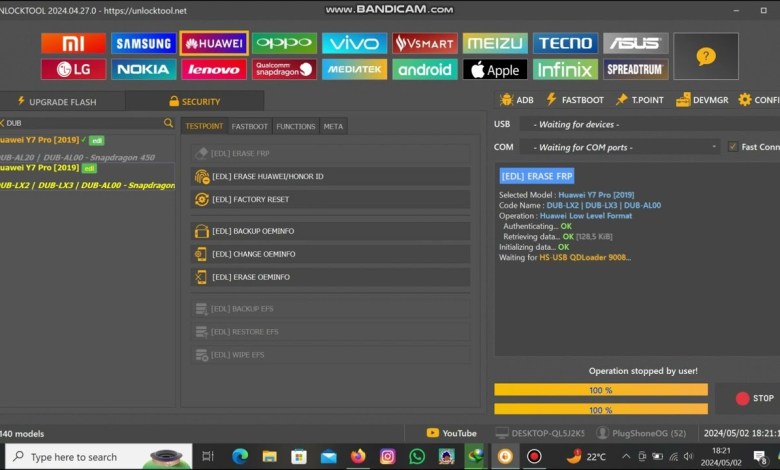Select the Huawei brand logo
This screenshot has height=470, width=780.
pyautogui.click(x=214, y=43)
